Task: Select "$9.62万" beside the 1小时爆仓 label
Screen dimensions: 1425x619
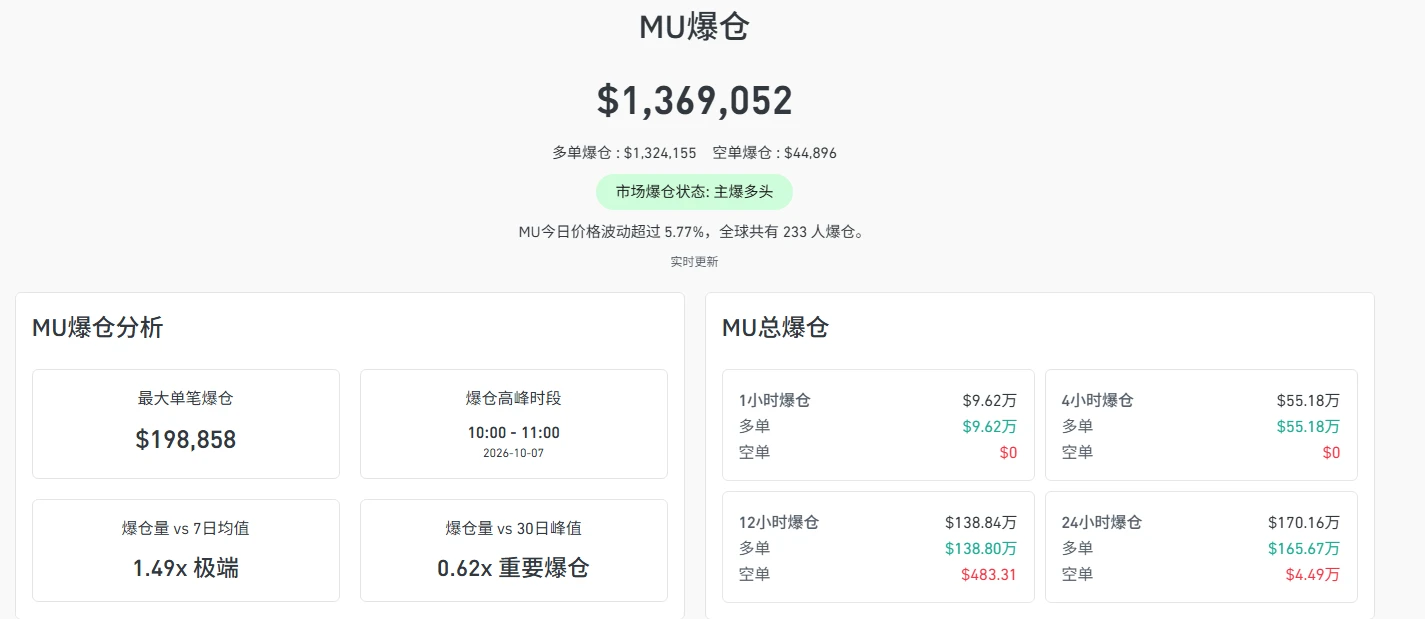Action: click(990, 401)
